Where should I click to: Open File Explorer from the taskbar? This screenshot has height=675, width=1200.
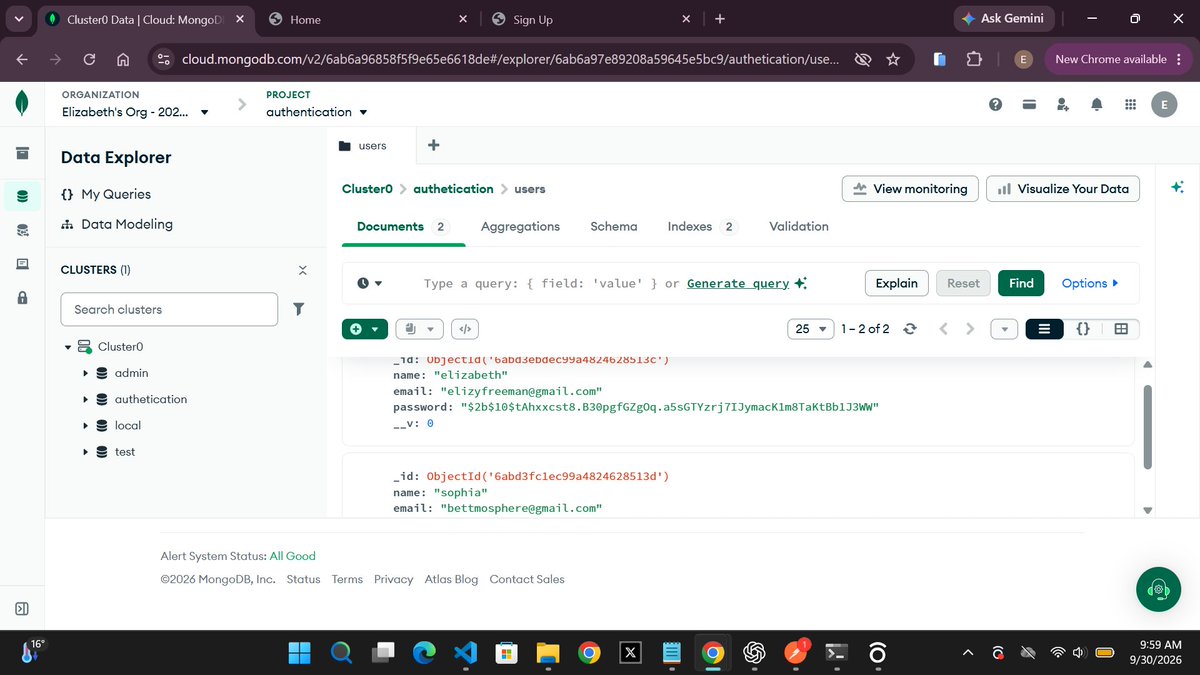tap(547, 653)
